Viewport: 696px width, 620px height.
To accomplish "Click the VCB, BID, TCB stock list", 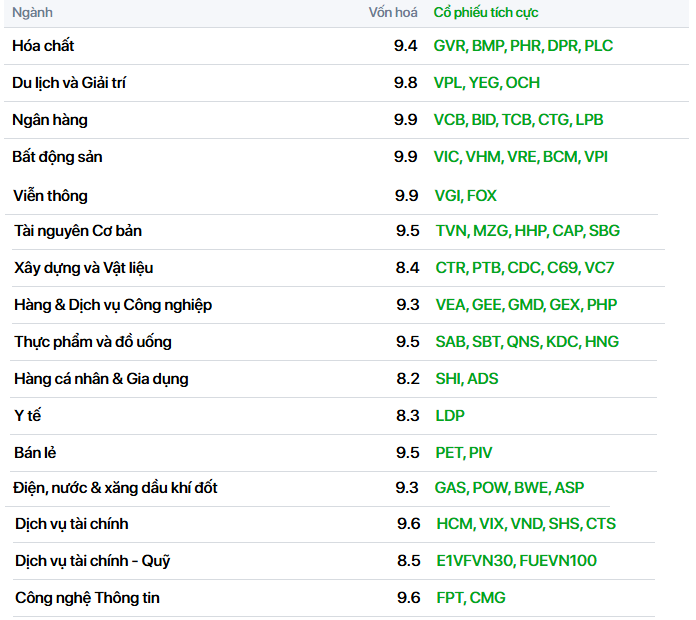I will pos(518,120).
